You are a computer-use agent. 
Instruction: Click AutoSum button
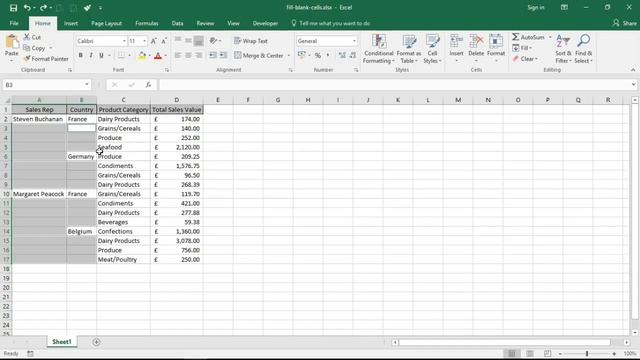tap(529, 37)
